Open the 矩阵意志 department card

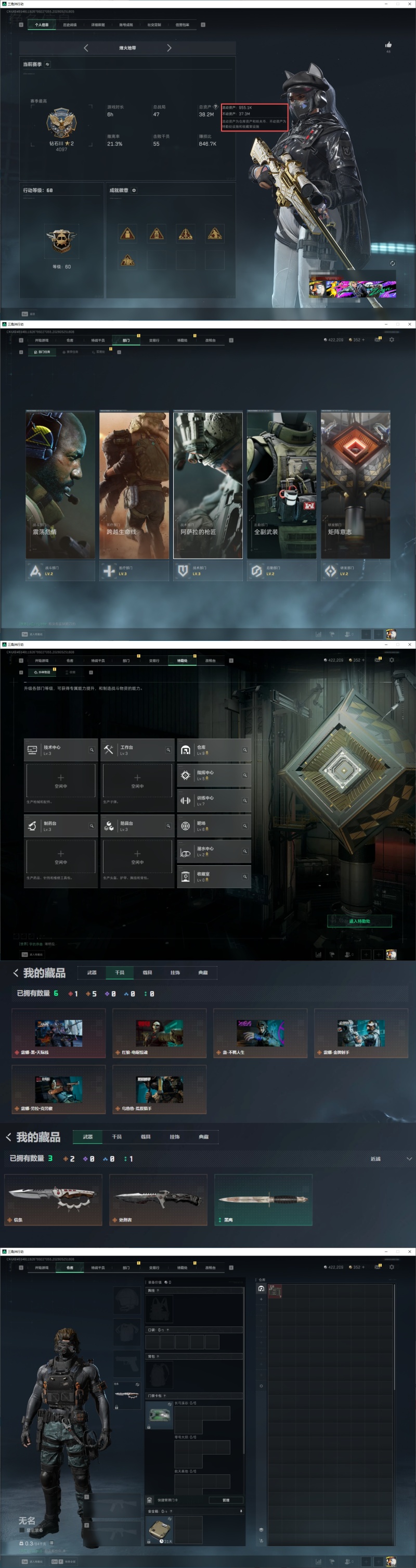point(355,485)
